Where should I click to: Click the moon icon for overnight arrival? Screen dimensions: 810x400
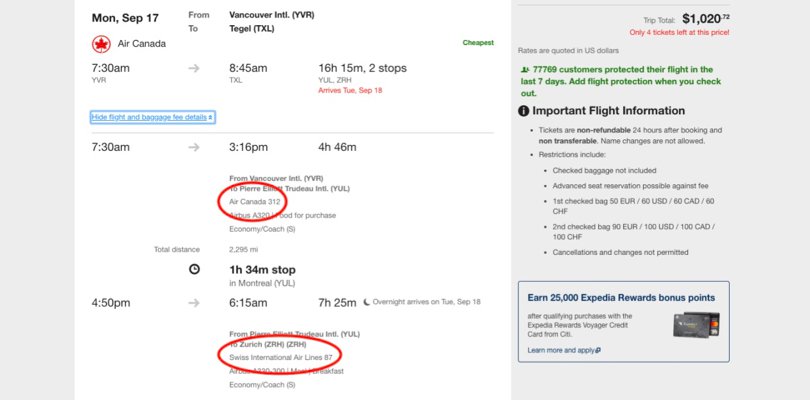tap(366, 302)
